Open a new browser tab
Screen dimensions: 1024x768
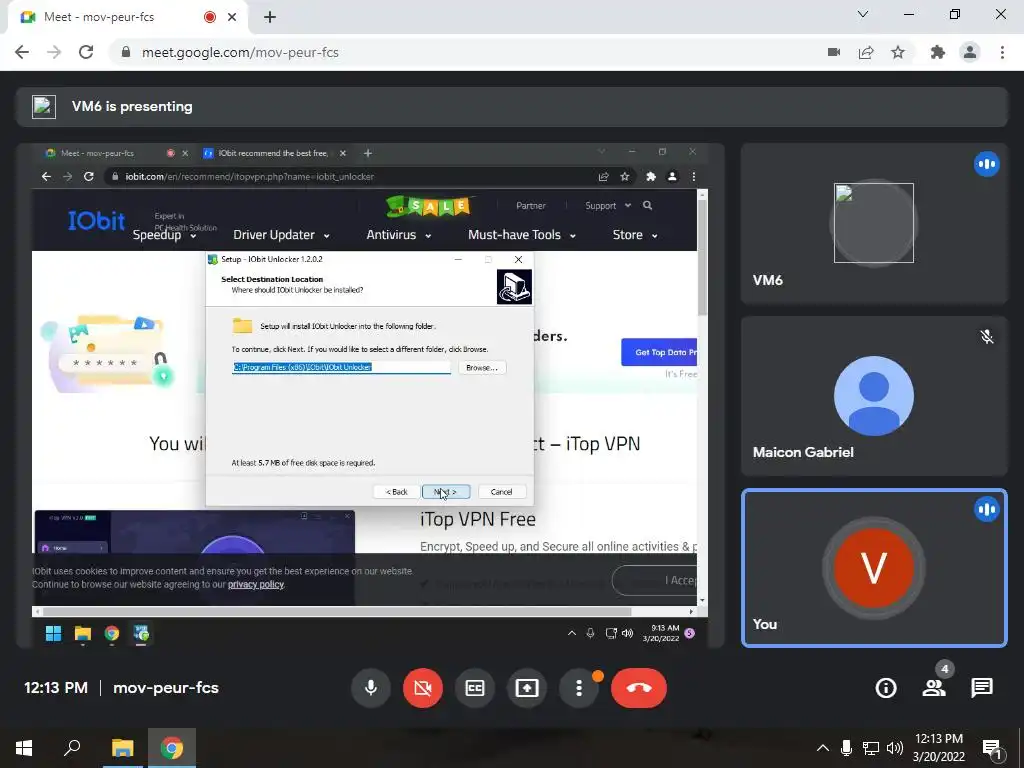tap(270, 17)
